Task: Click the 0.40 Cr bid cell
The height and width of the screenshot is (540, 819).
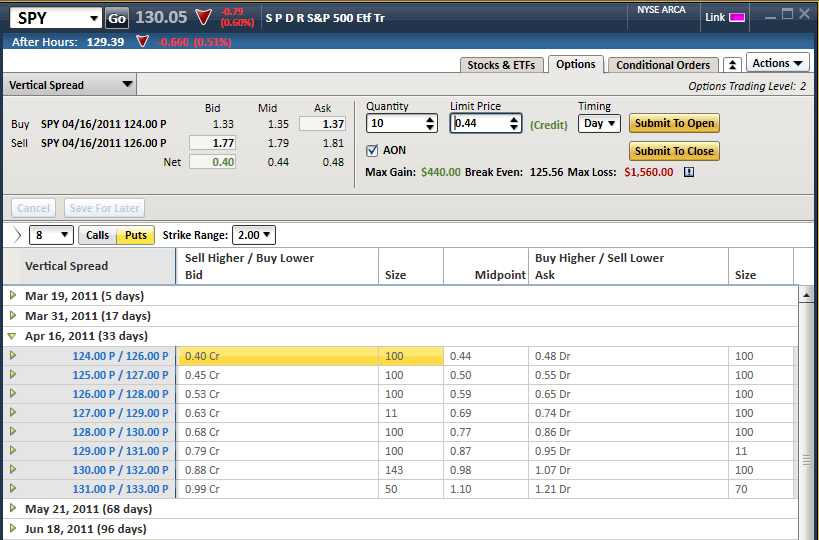Action: pos(278,356)
